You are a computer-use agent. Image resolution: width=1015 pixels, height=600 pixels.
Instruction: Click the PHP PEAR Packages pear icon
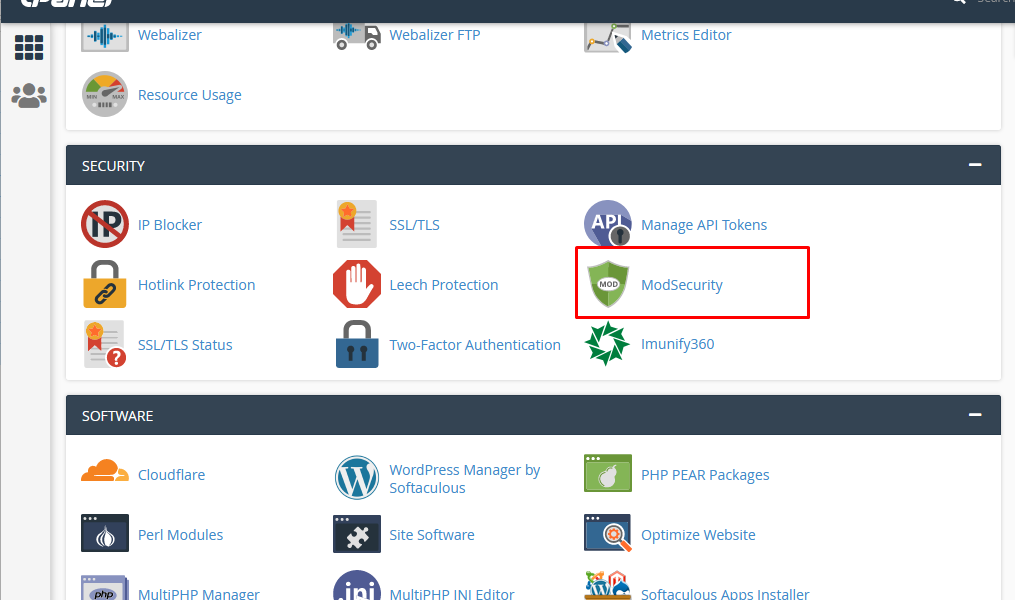[608, 473]
